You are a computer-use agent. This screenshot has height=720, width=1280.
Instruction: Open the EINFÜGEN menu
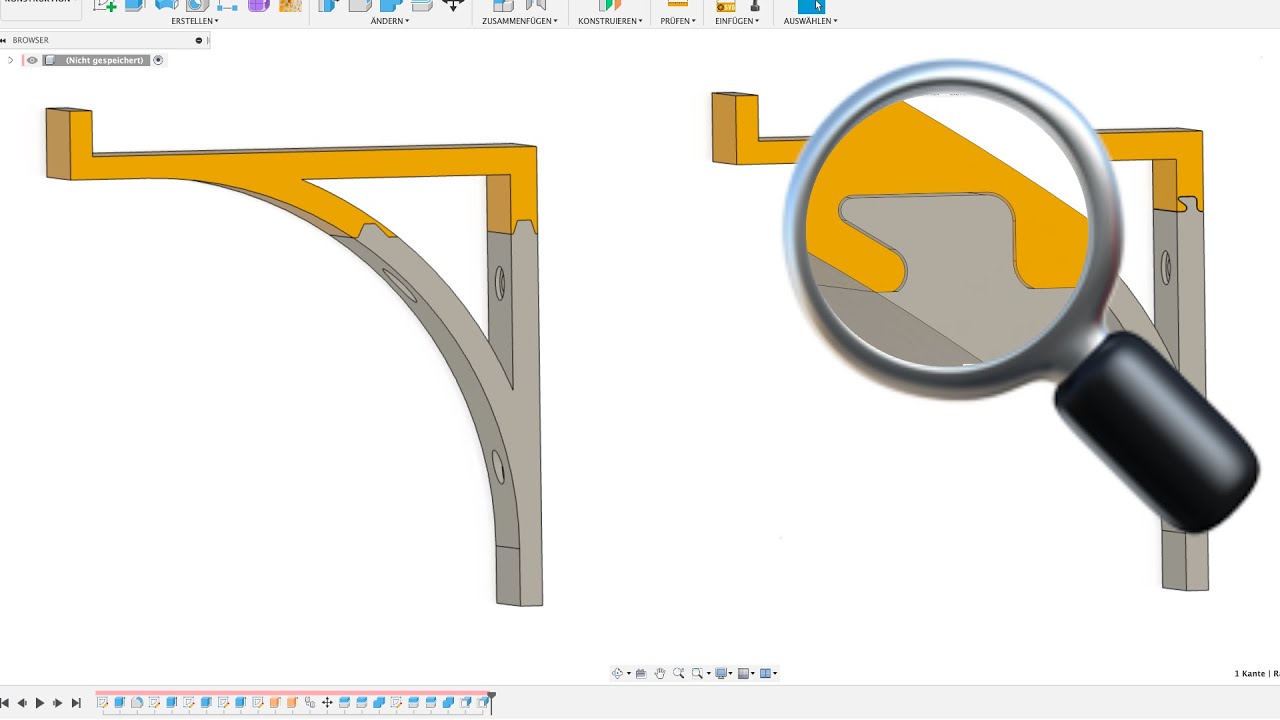pos(737,21)
